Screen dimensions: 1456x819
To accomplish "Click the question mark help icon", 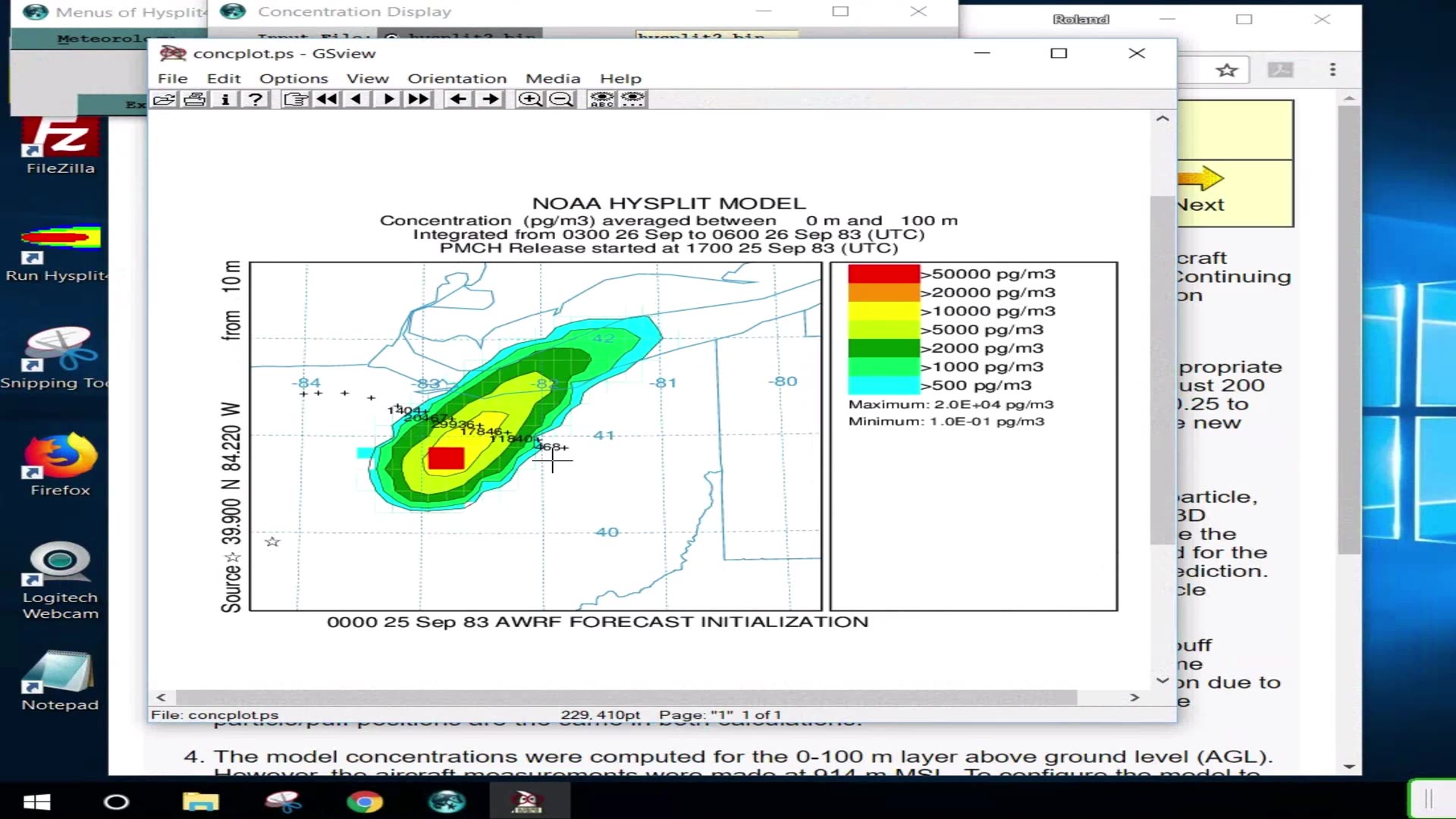I will [256, 99].
